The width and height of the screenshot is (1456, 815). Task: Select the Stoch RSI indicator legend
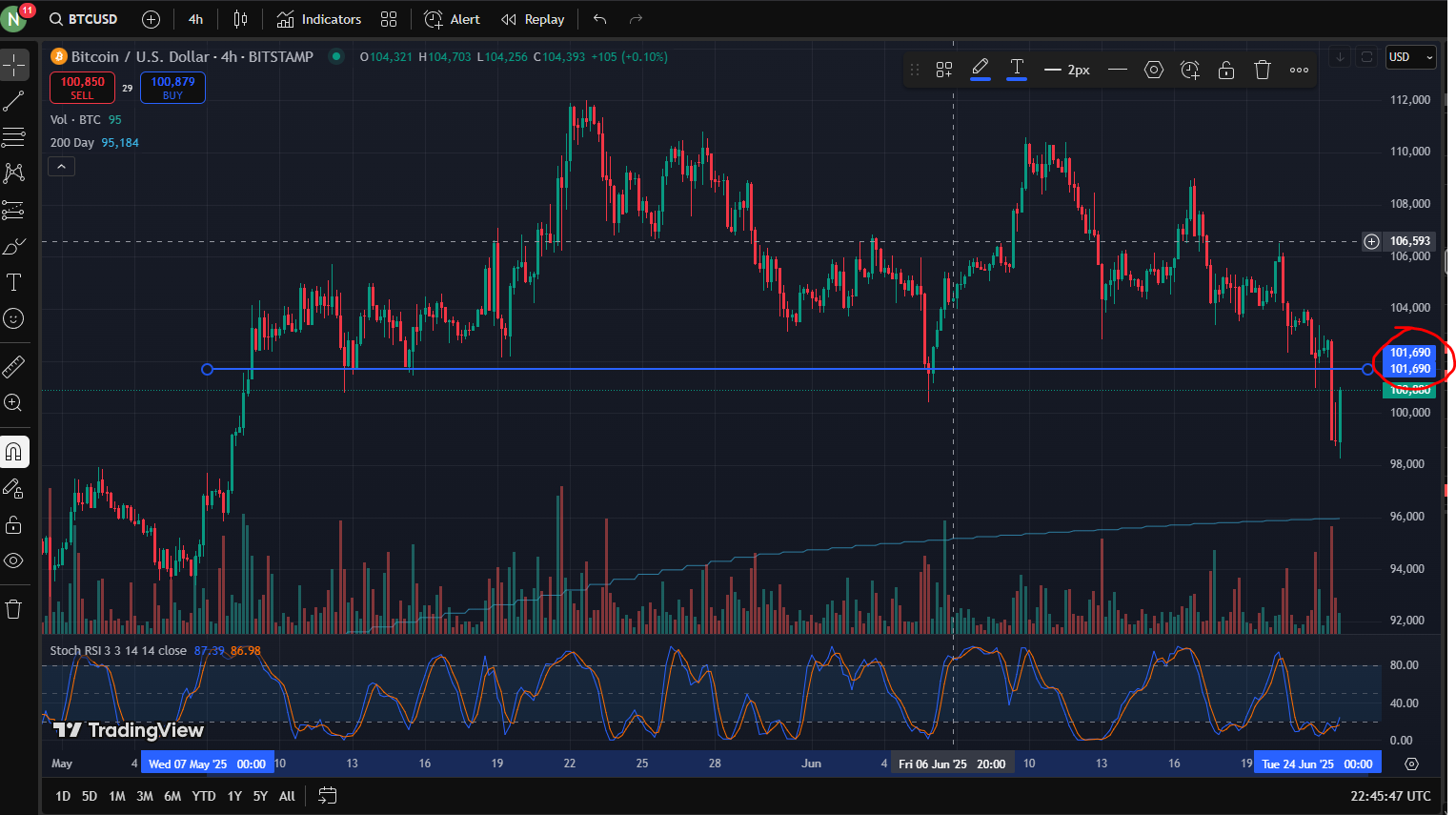[x=118, y=651]
